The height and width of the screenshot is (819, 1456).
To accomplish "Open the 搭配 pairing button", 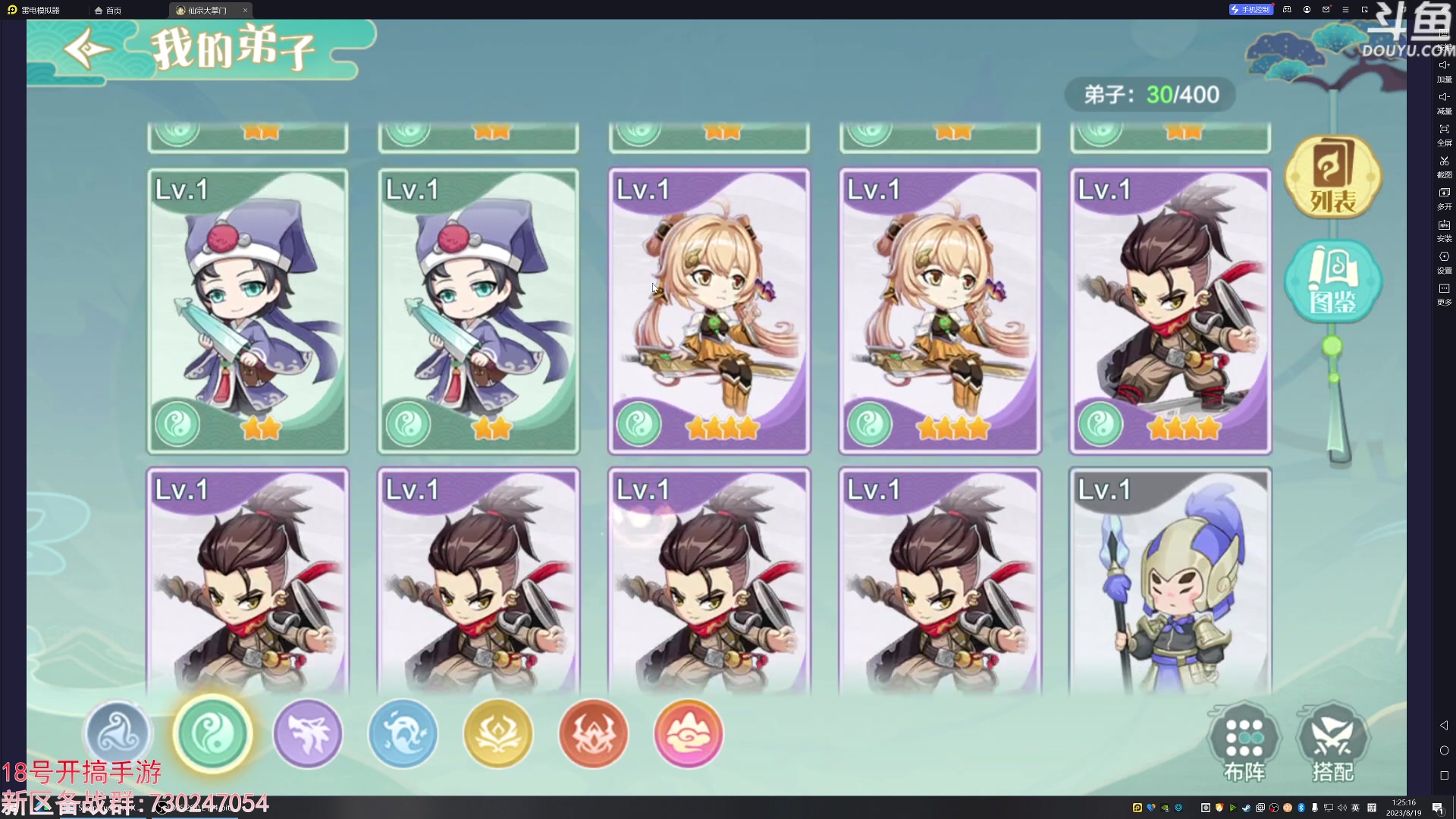I will click(x=1332, y=743).
